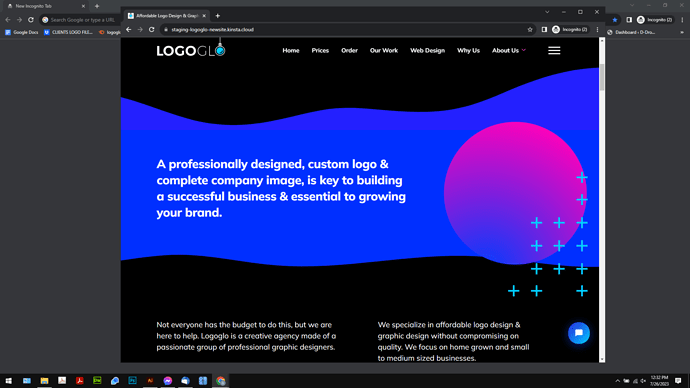Open the tab search chevron
The height and width of the screenshot is (388, 690).
[x=547, y=12]
